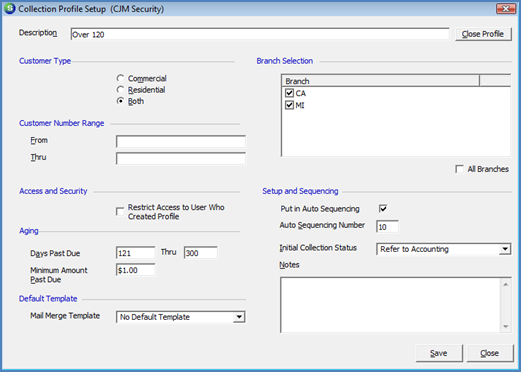
Task: Click the Save button
Action: (439, 353)
